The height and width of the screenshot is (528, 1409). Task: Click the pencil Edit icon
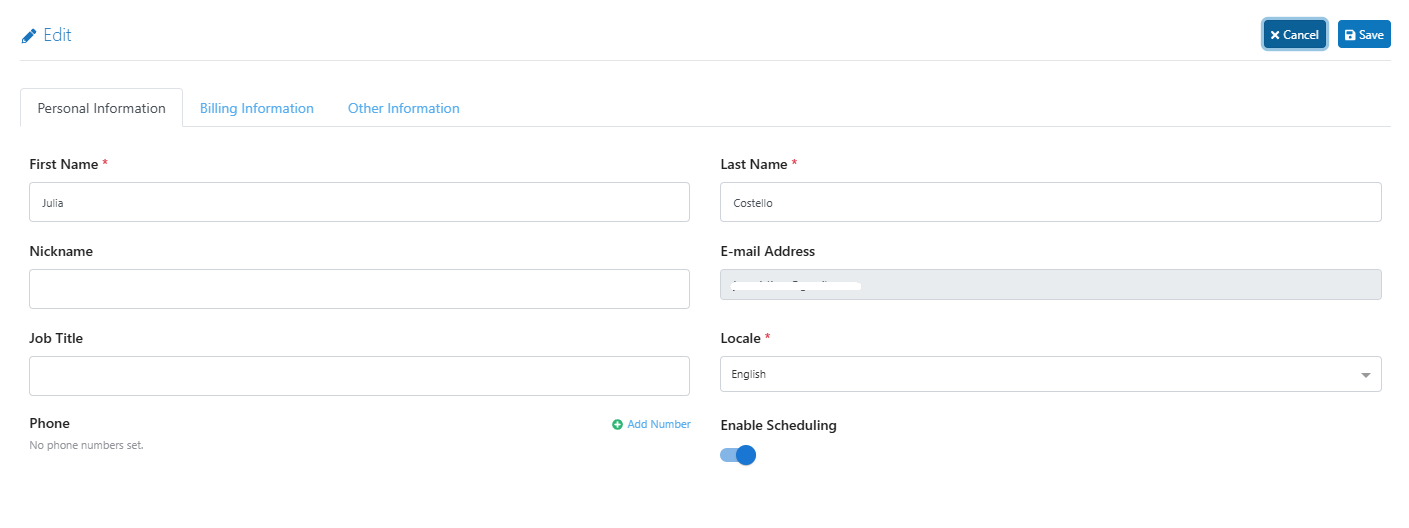tap(29, 35)
